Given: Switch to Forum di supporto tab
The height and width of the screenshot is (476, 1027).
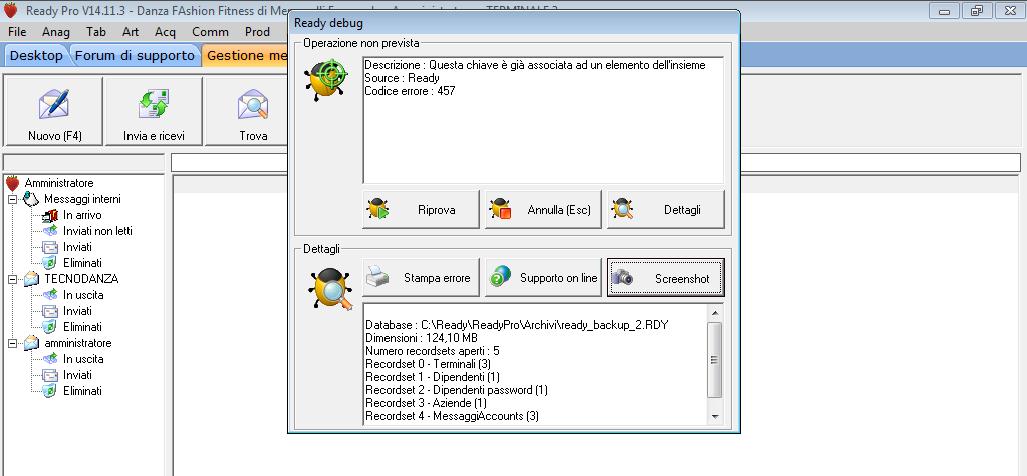Looking at the screenshot, I should point(134,56).
